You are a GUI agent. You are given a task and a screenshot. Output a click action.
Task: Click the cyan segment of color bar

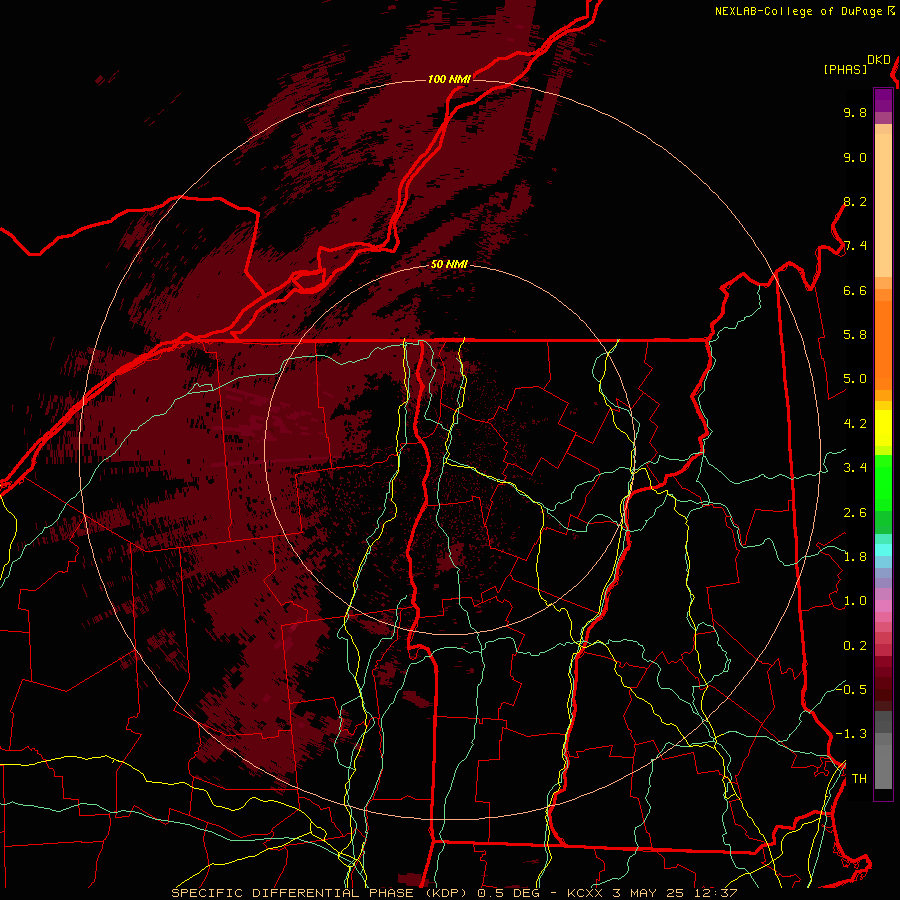(x=883, y=549)
